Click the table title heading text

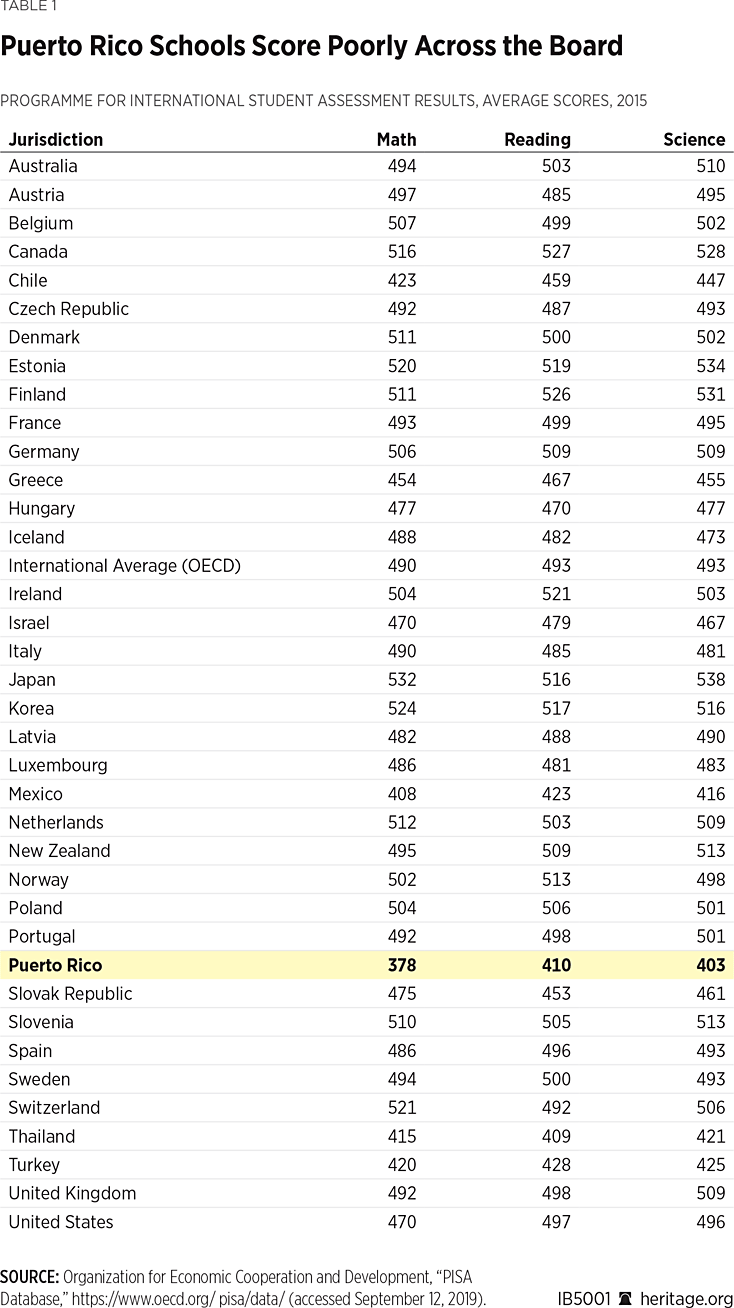(312, 46)
